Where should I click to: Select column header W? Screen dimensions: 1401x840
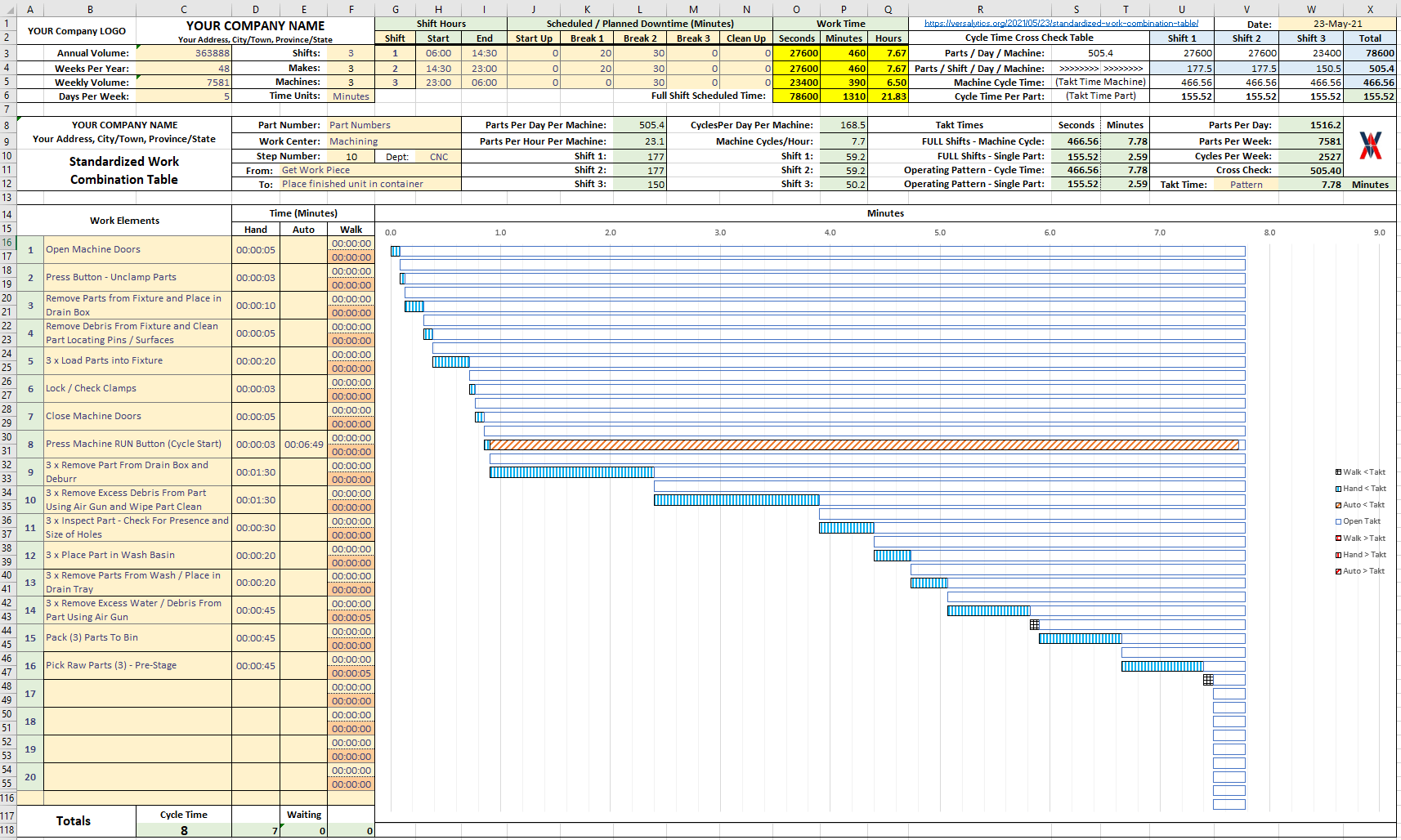(1311, 8)
